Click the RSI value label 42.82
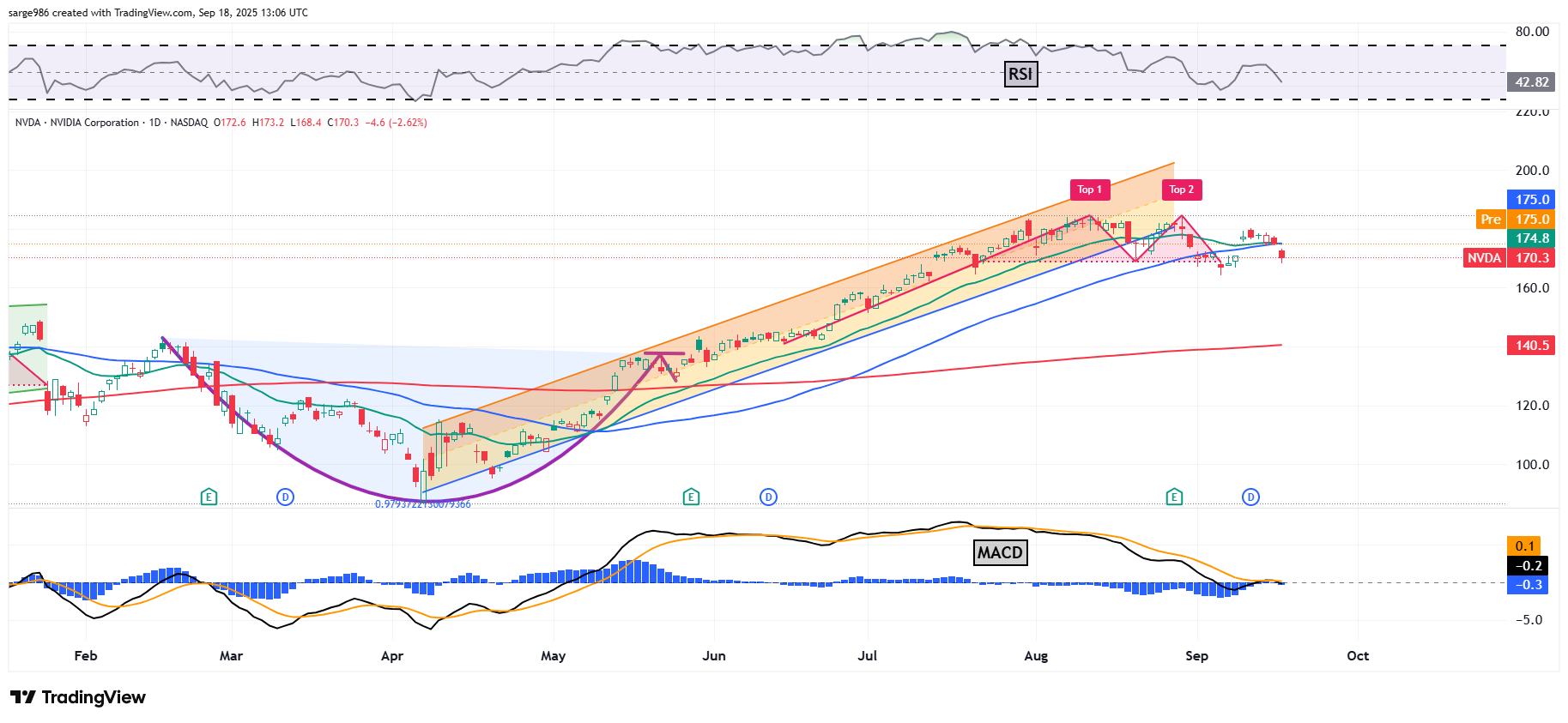Viewport: 1568px width, 723px height. (x=1531, y=82)
